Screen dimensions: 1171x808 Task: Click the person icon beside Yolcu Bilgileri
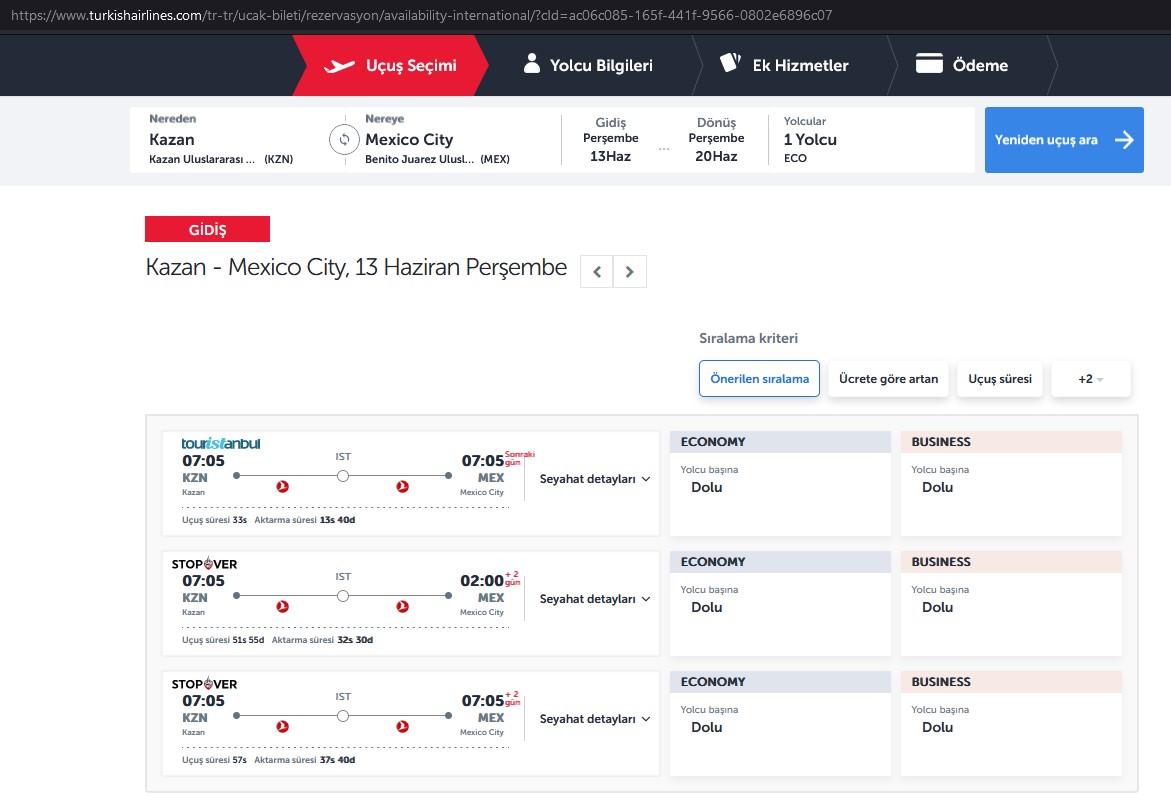pyautogui.click(x=532, y=63)
